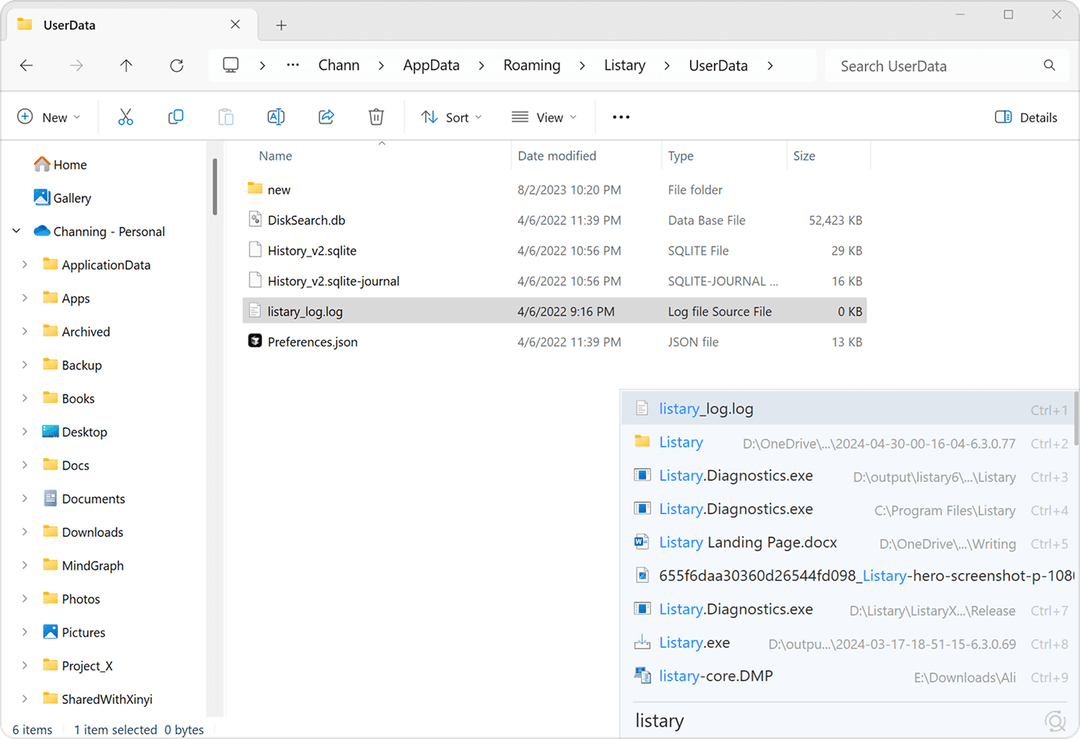
Task: Toggle the Details pane
Action: point(1026,117)
